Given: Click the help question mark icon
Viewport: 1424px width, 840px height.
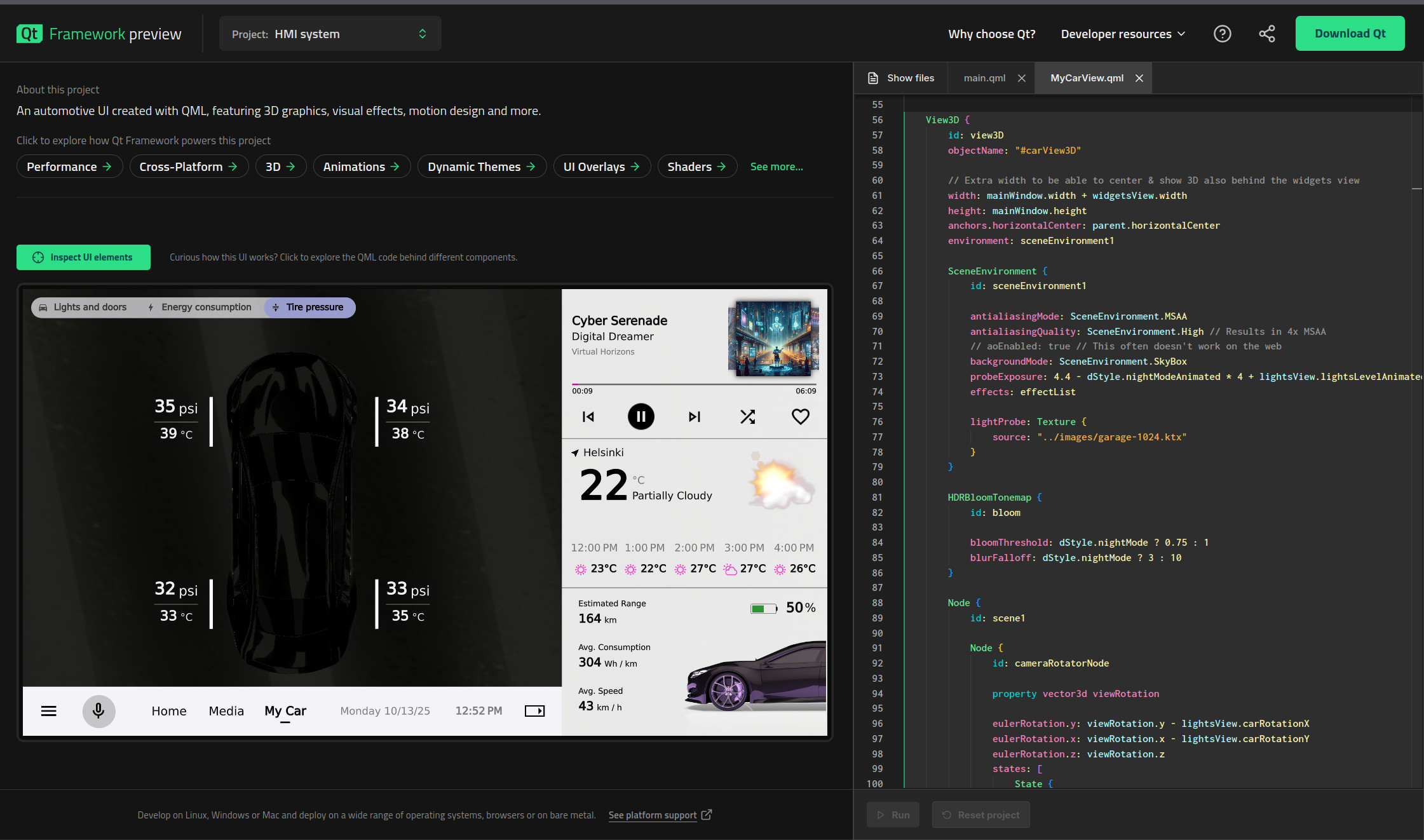Looking at the screenshot, I should 1222,34.
